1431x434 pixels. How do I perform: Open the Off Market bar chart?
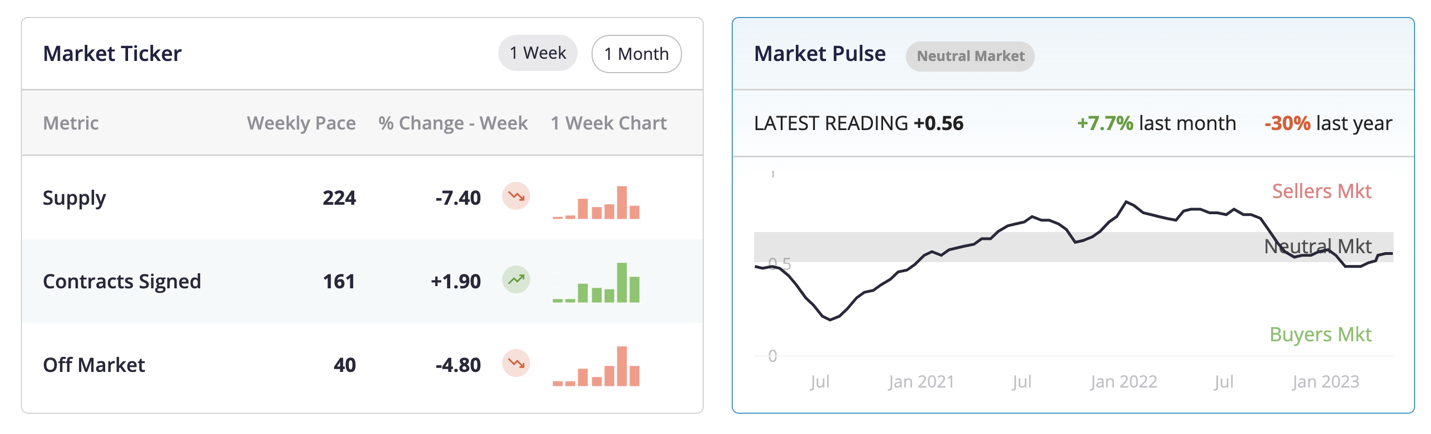[596, 366]
